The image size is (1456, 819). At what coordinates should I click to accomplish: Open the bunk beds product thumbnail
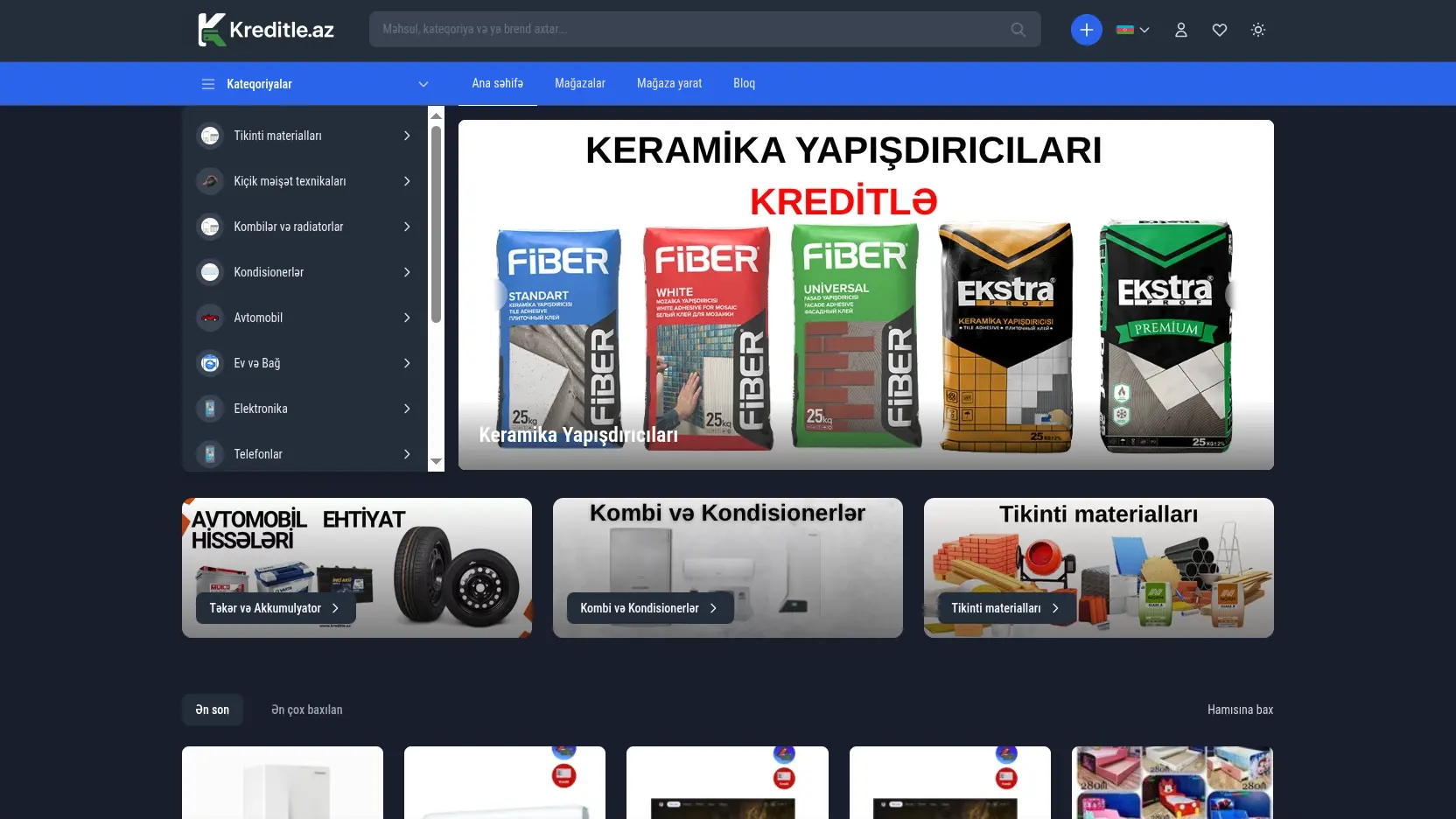[x=1172, y=782]
